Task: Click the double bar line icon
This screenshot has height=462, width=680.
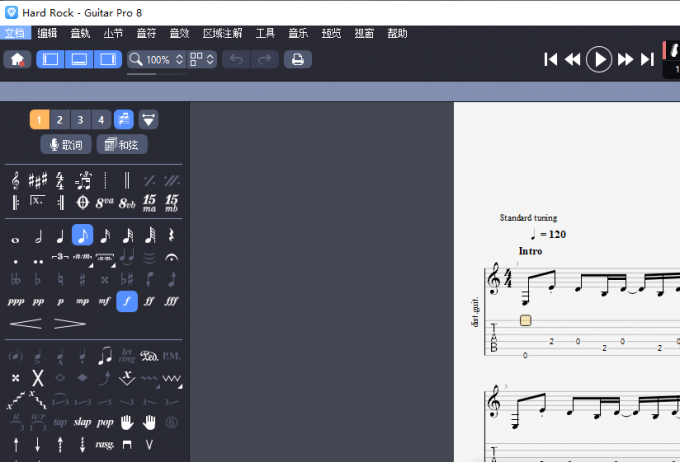Action: [x=127, y=180]
